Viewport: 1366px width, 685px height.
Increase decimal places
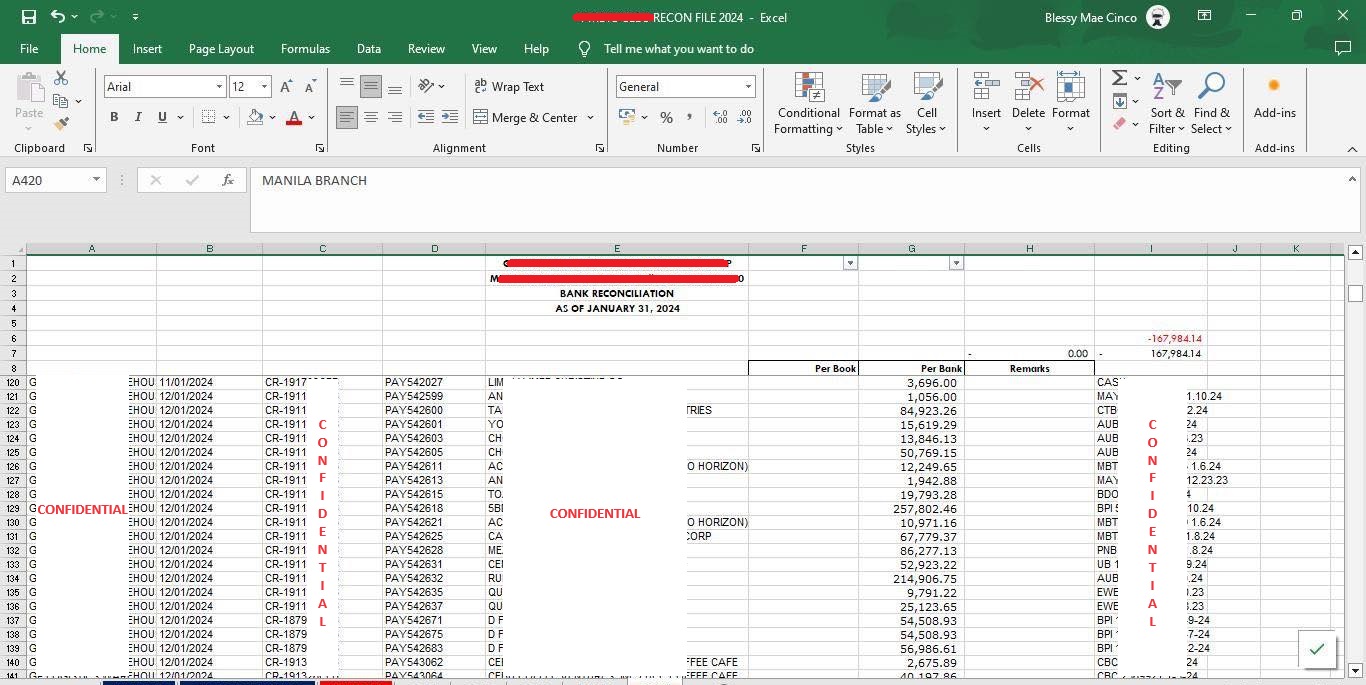point(720,117)
